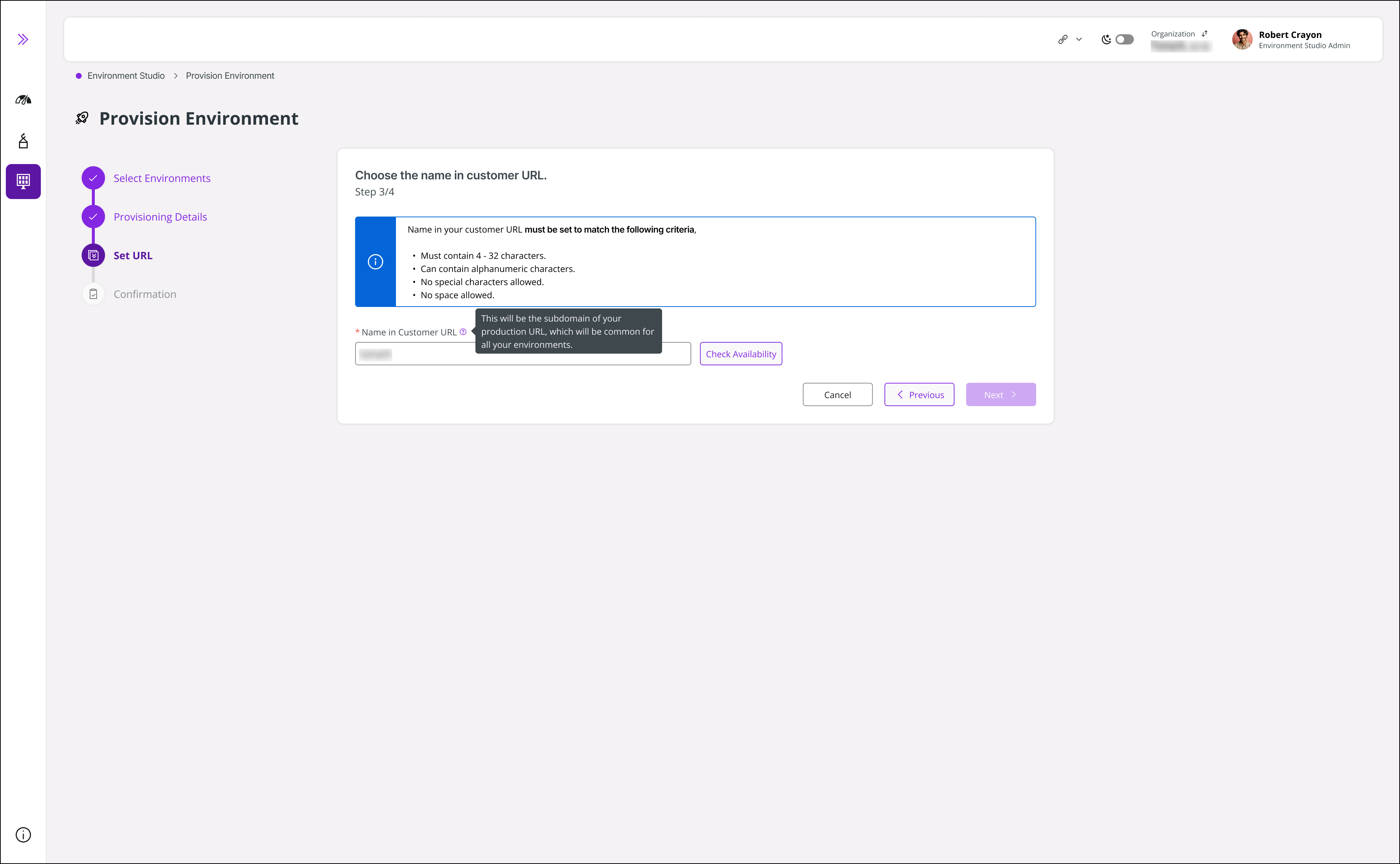Click "Environment Studio Admin" role text
The height and width of the screenshot is (864, 1400).
(1304, 46)
